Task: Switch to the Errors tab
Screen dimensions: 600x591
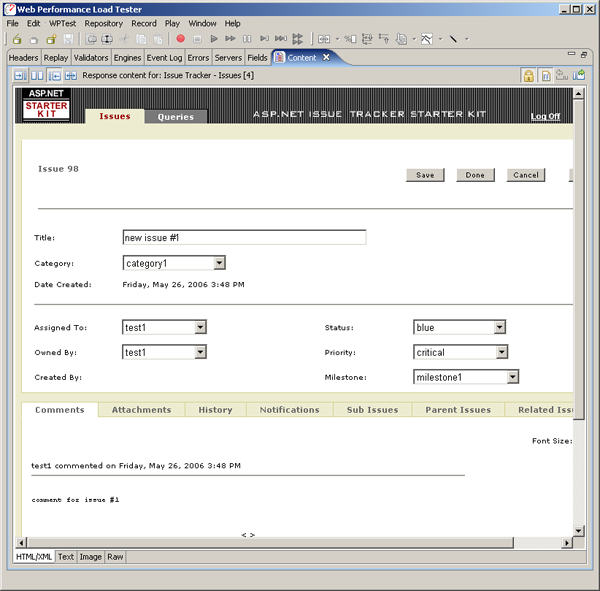Action: 198,58
